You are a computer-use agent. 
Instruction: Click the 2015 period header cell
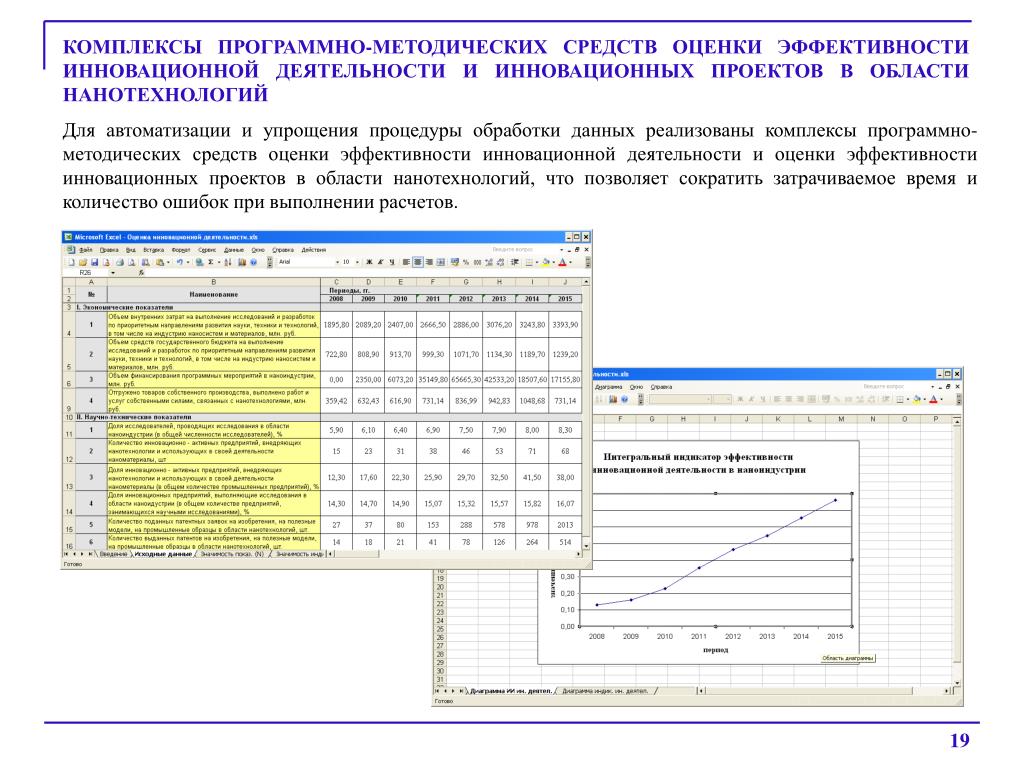(565, 298)
